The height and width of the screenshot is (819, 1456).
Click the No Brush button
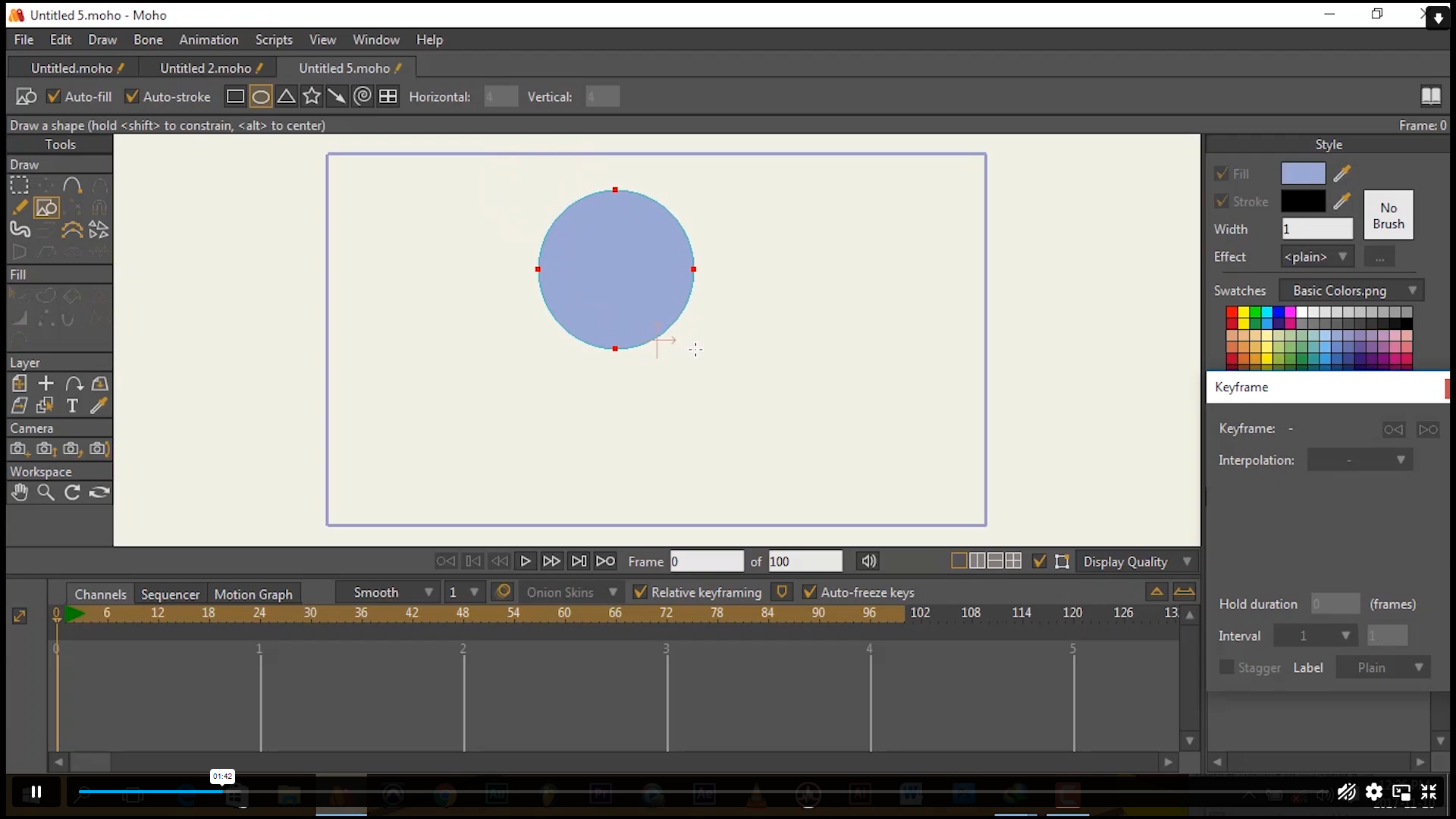[1389, 215]
